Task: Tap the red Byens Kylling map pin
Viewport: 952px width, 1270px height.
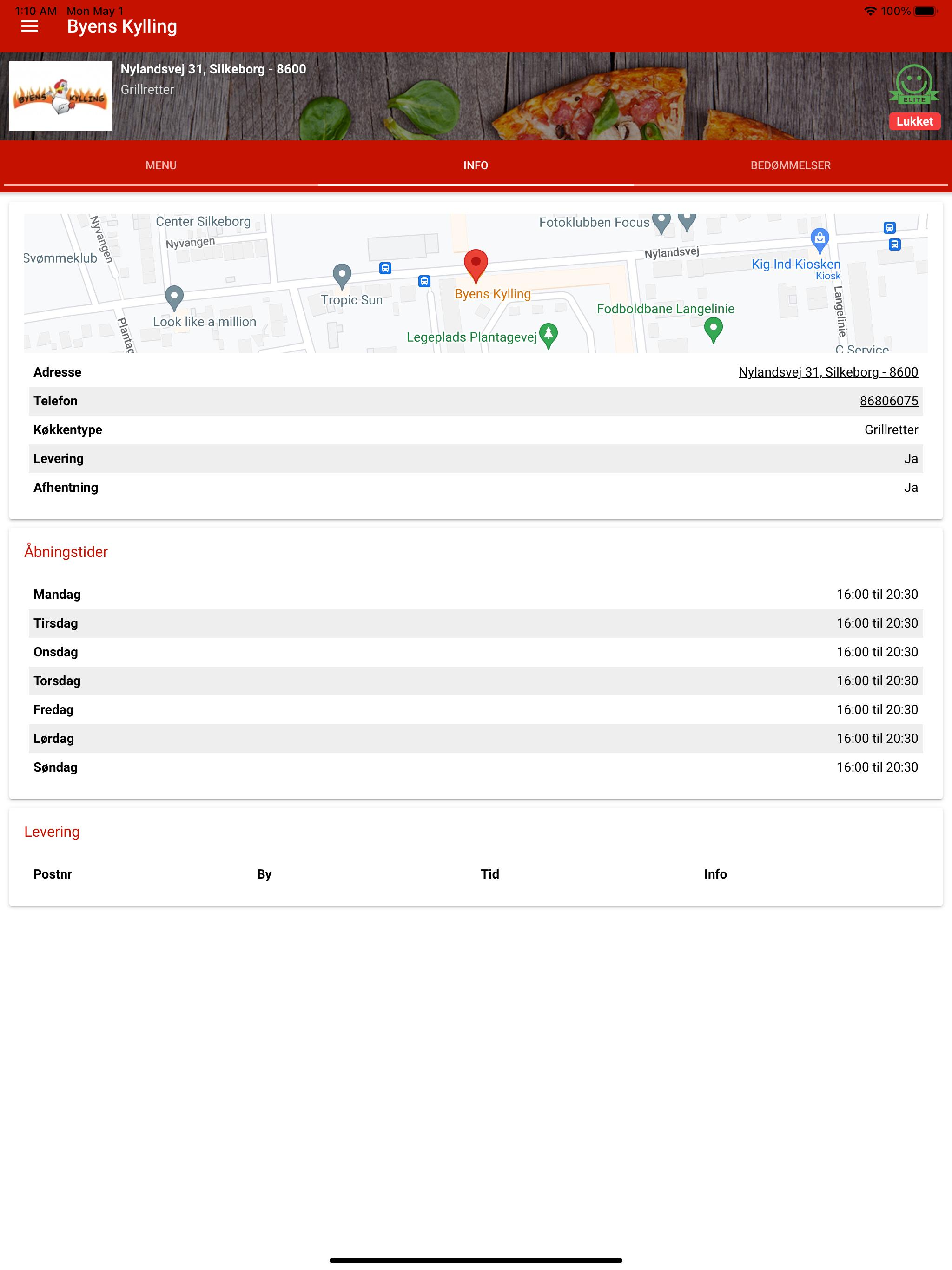Action: (476, 266)
